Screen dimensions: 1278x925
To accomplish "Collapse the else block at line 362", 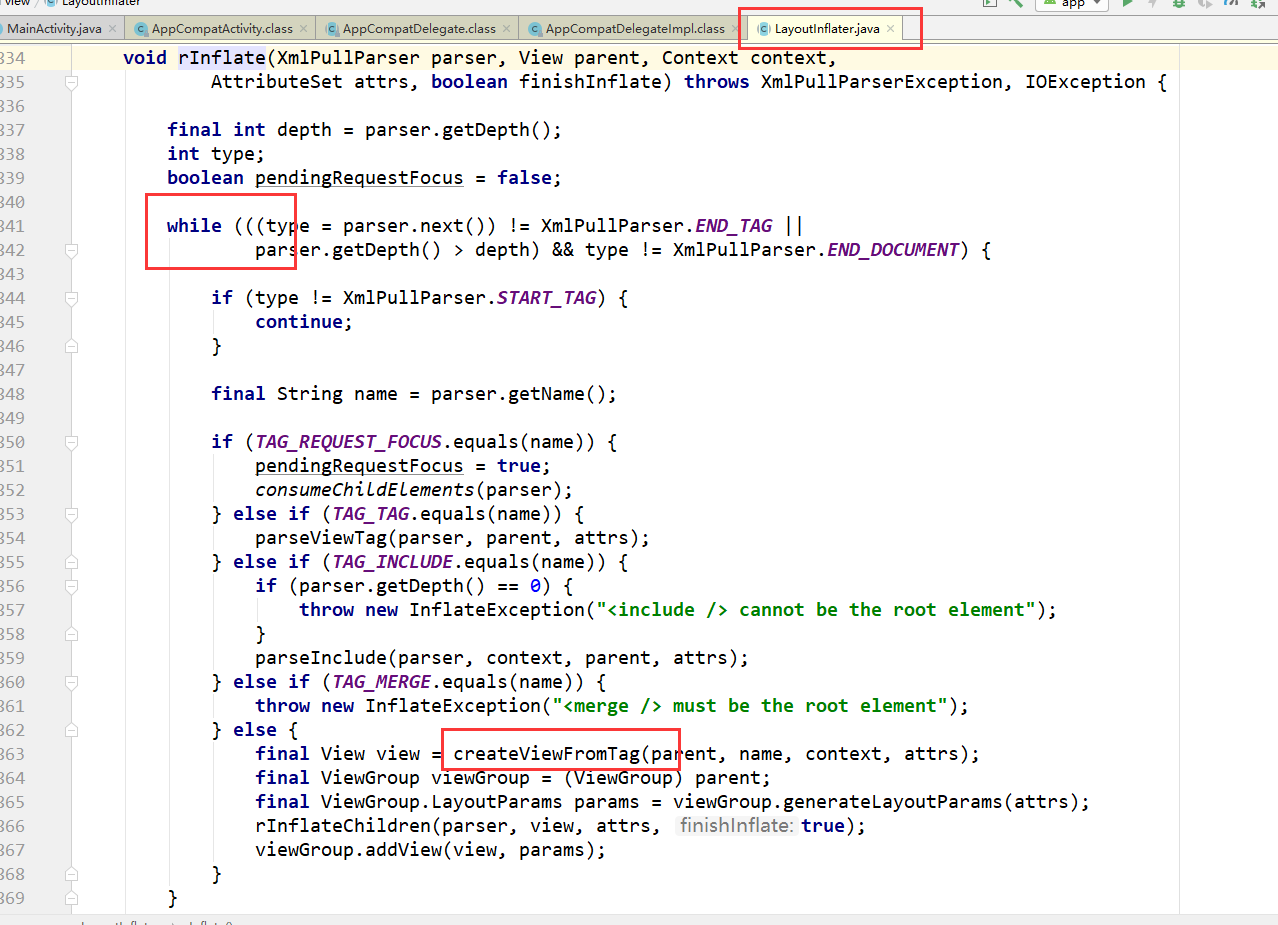I will pos(71,730).
